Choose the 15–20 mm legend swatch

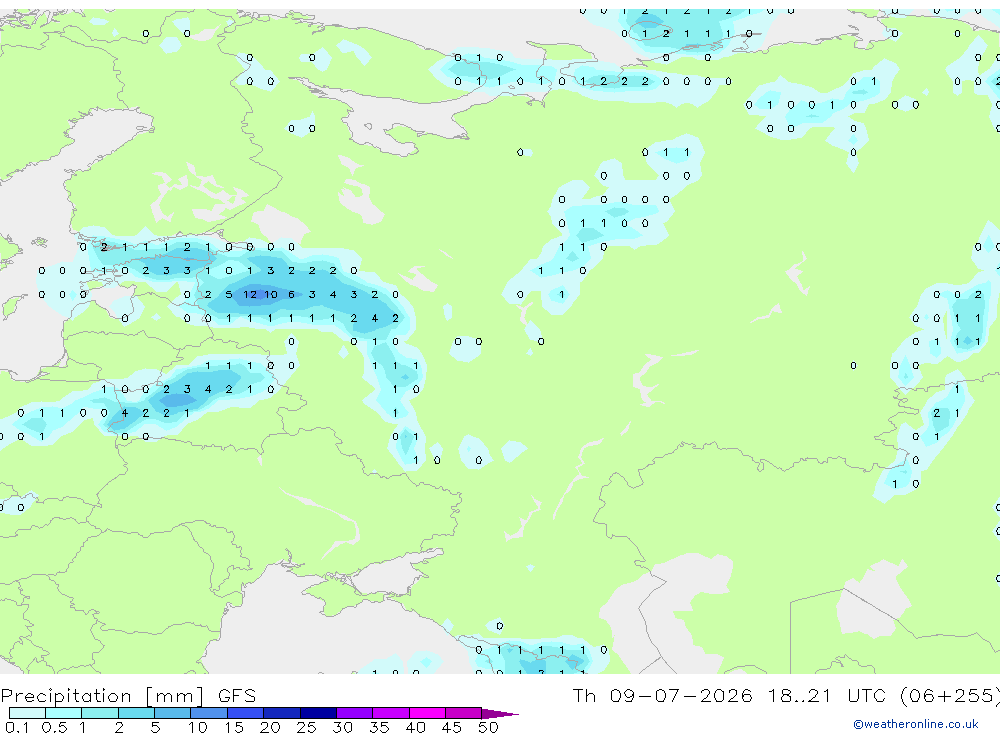(246, 713)
